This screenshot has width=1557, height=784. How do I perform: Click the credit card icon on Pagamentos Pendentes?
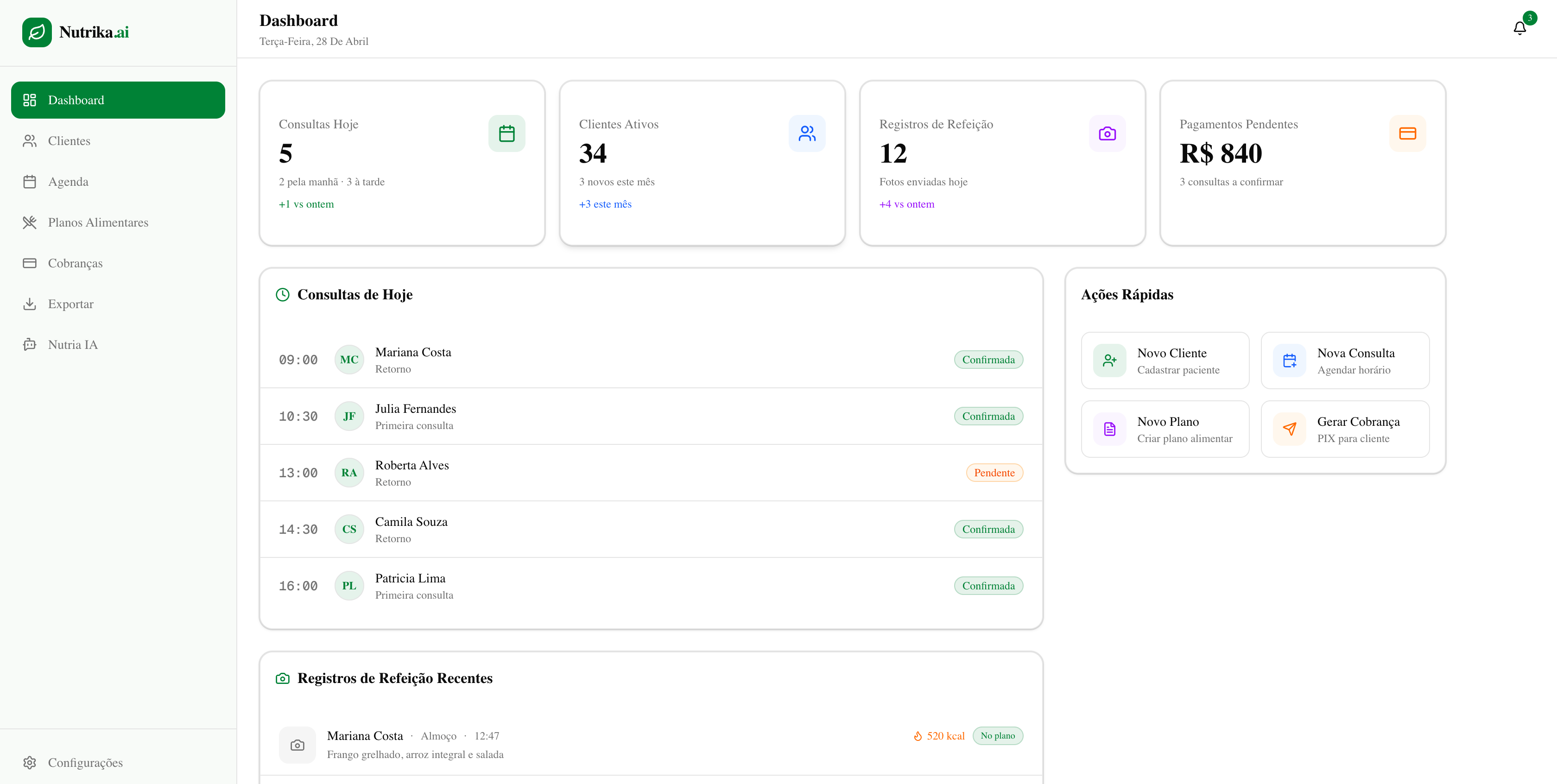1408,133
